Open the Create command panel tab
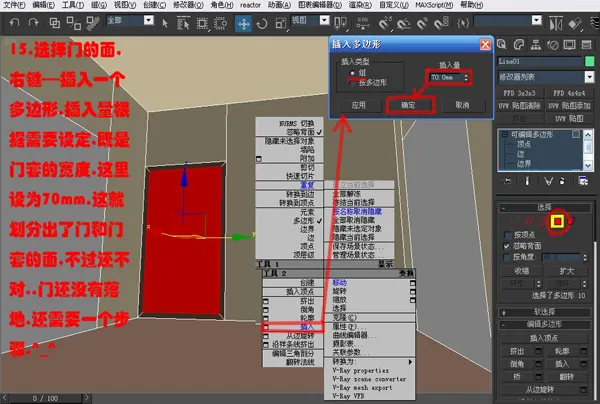600x404 pixels. [502, 45]
